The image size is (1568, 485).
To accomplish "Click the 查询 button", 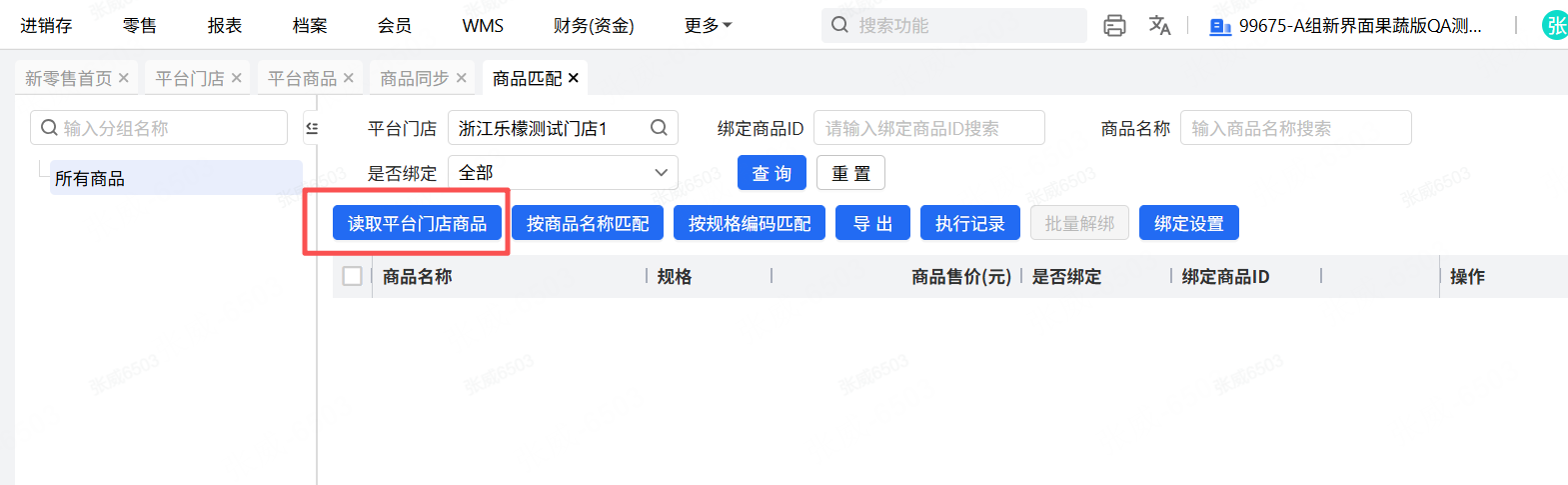I will click(x=772, y=173).
